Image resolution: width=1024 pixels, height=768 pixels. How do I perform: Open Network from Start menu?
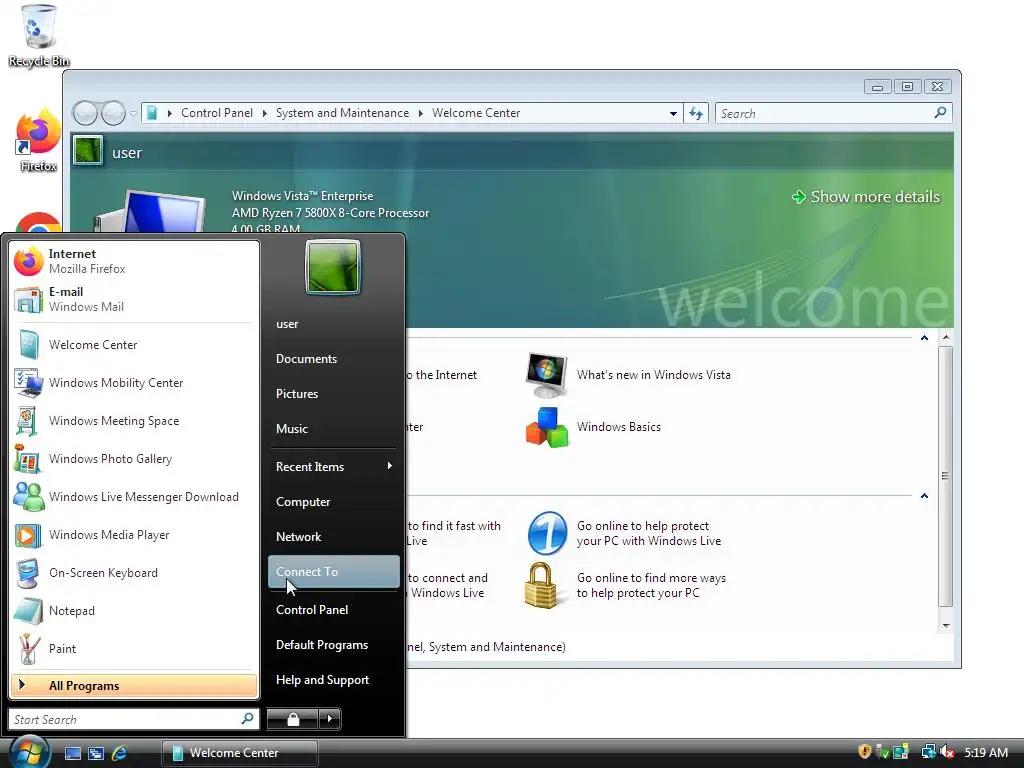tap(334, 537)
